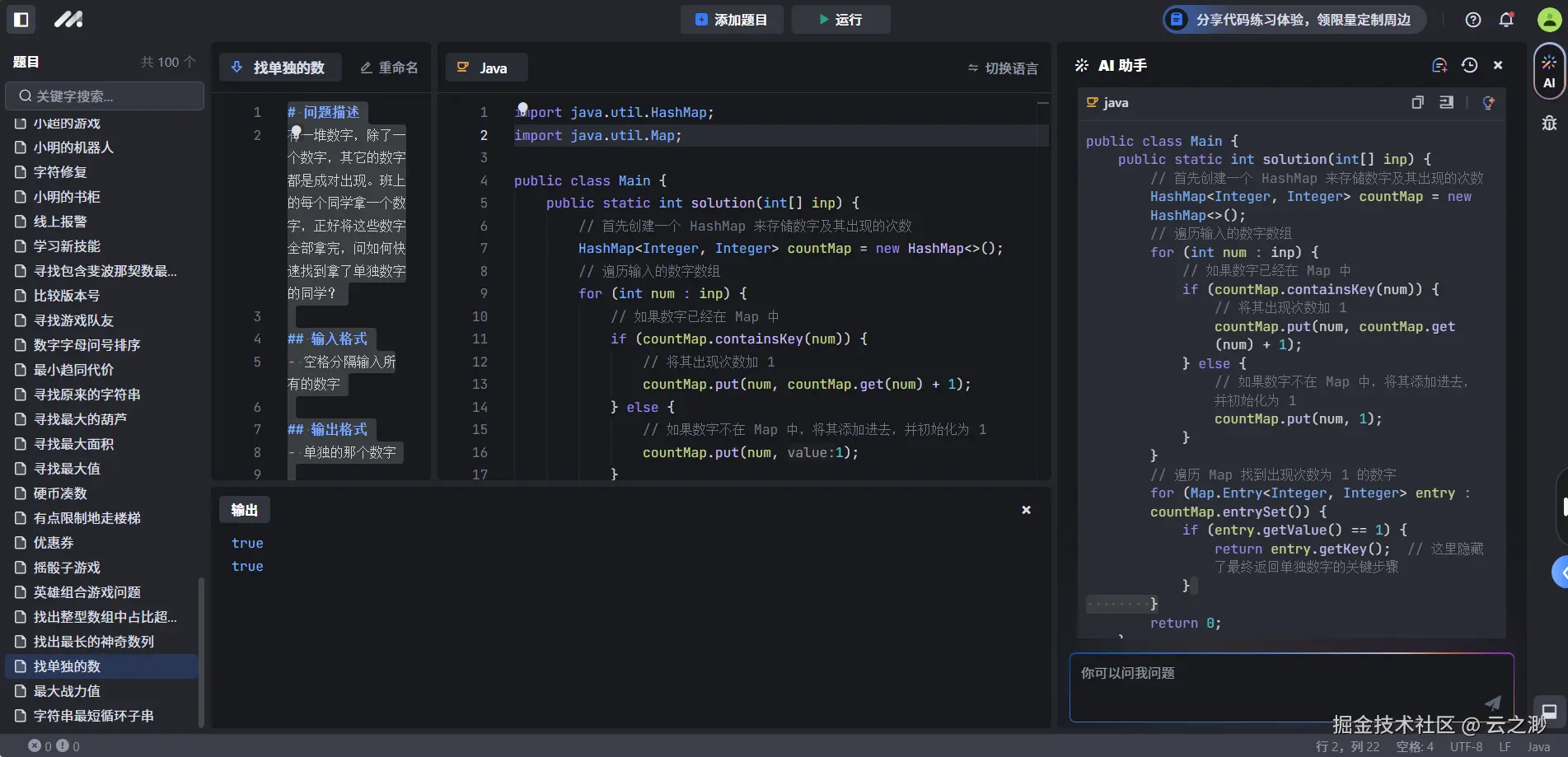Open the UTF-8 encoding selector
This screenshot has height=757, width=1568.
click(1466, 746)
